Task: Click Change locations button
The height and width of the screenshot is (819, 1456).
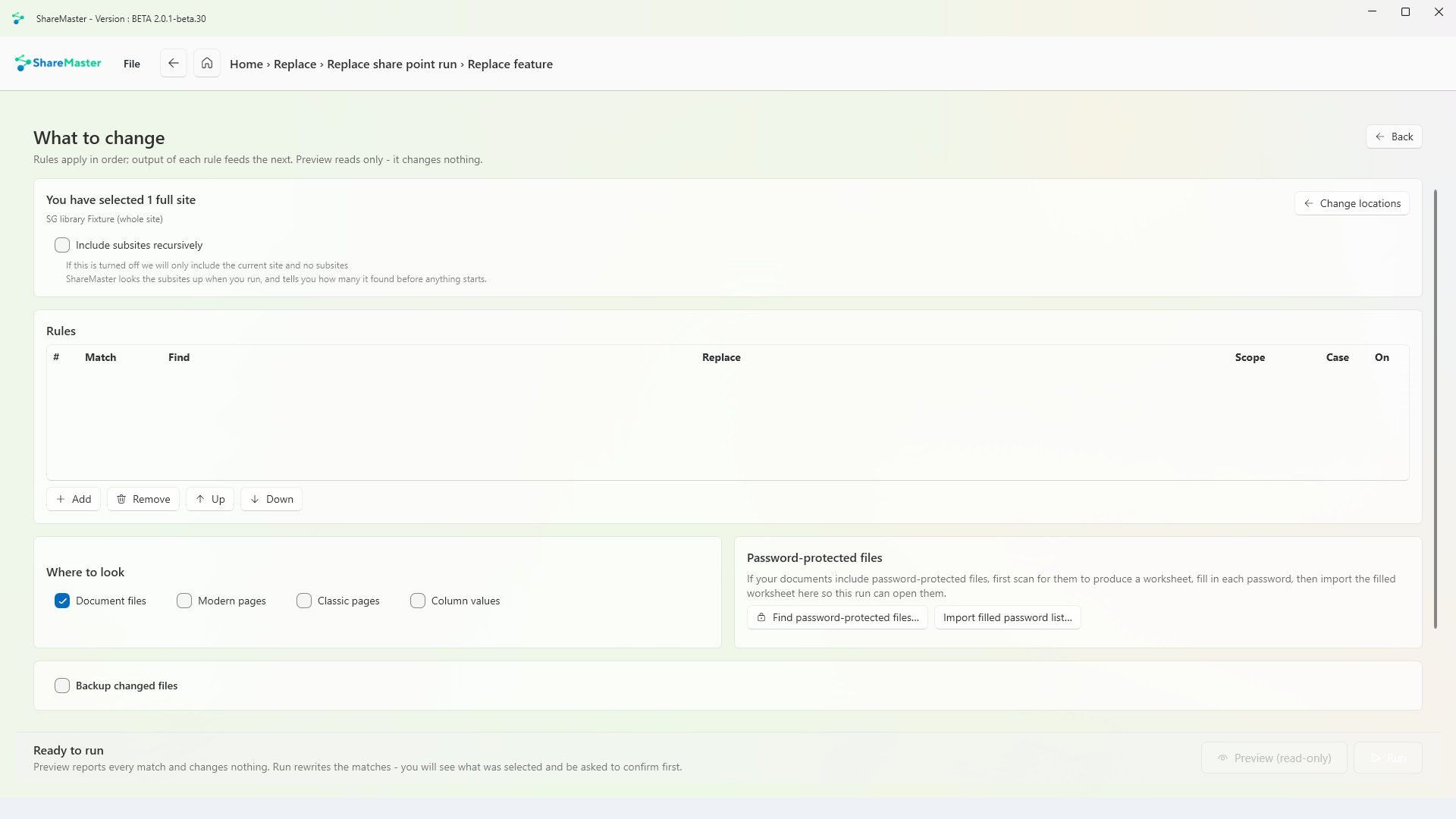Action: tap(1352, 203)
